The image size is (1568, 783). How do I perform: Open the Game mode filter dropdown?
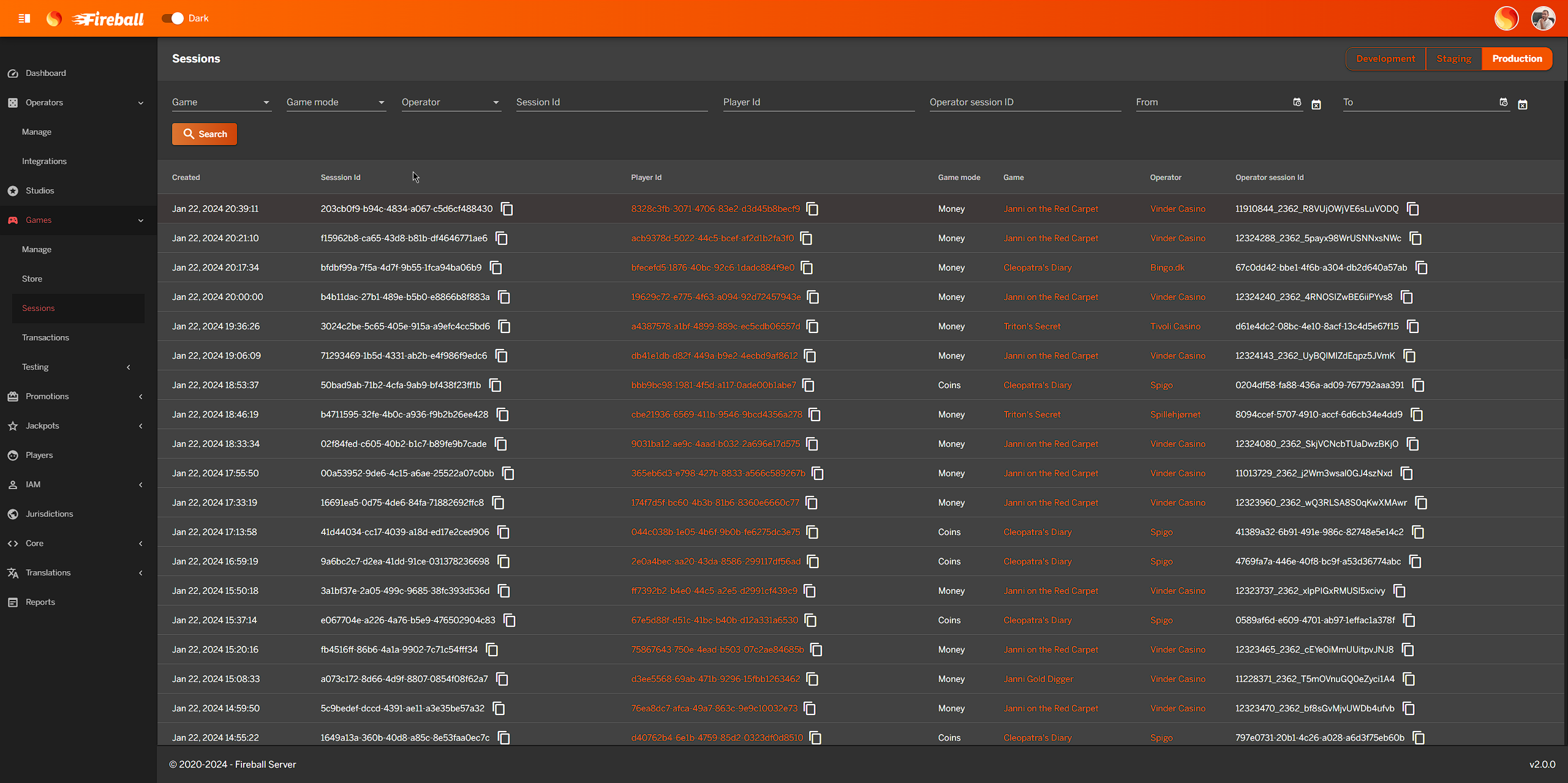335,102
